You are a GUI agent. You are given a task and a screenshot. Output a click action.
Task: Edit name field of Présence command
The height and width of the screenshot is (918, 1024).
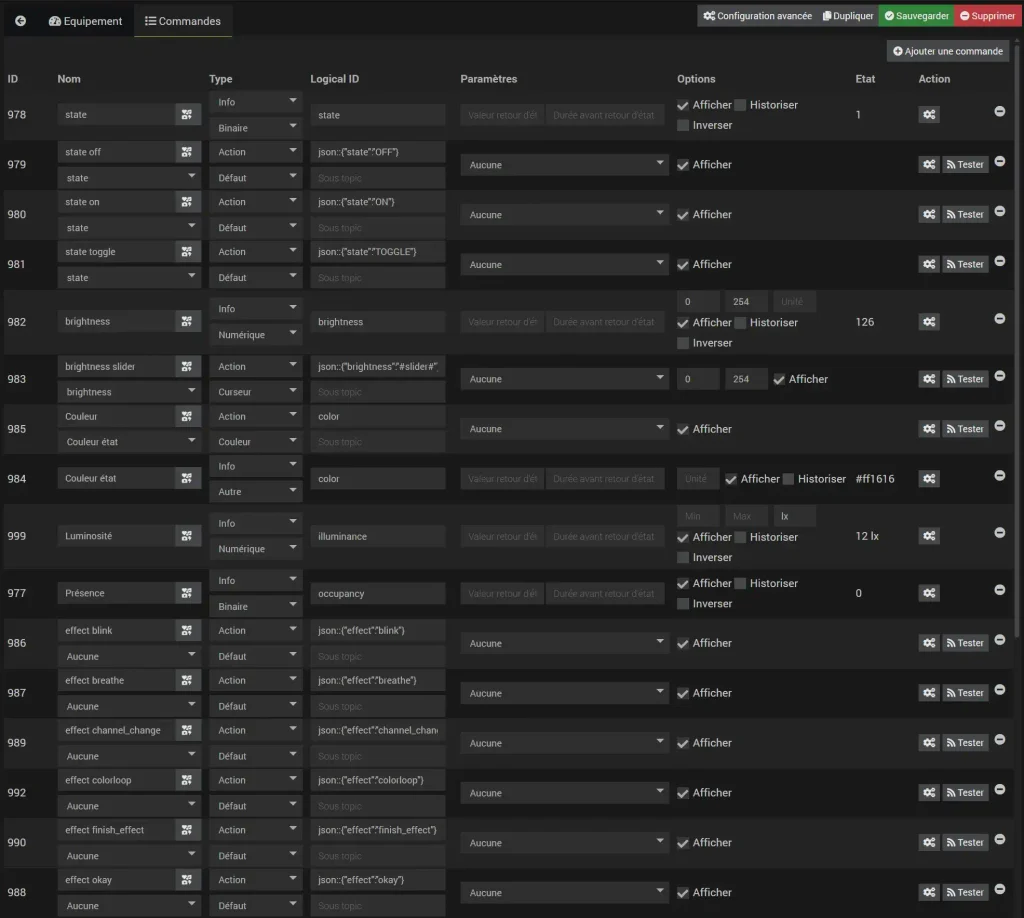(x=116, y=593)
